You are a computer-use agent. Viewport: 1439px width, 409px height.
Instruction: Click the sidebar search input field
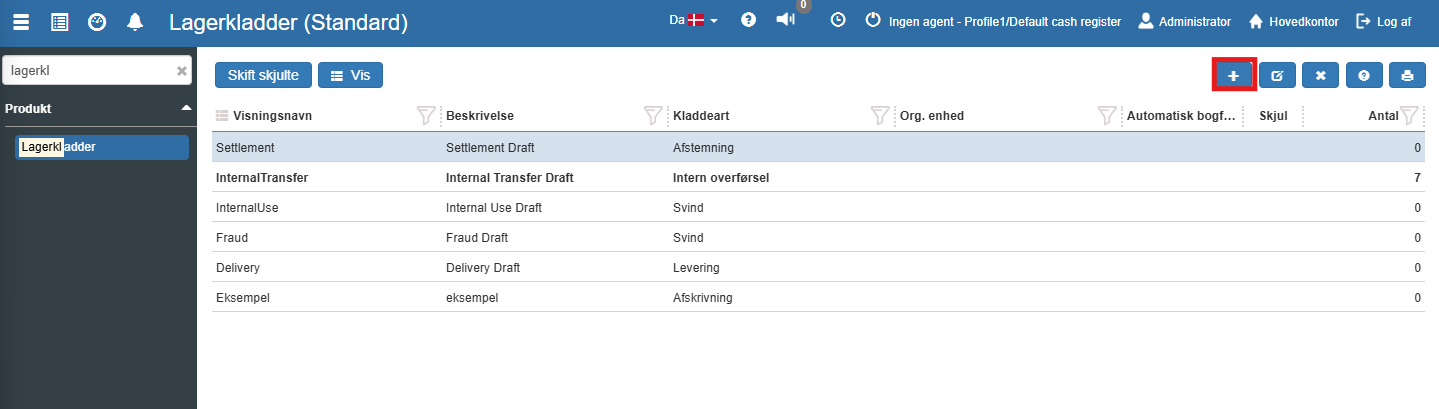point(88,71)
